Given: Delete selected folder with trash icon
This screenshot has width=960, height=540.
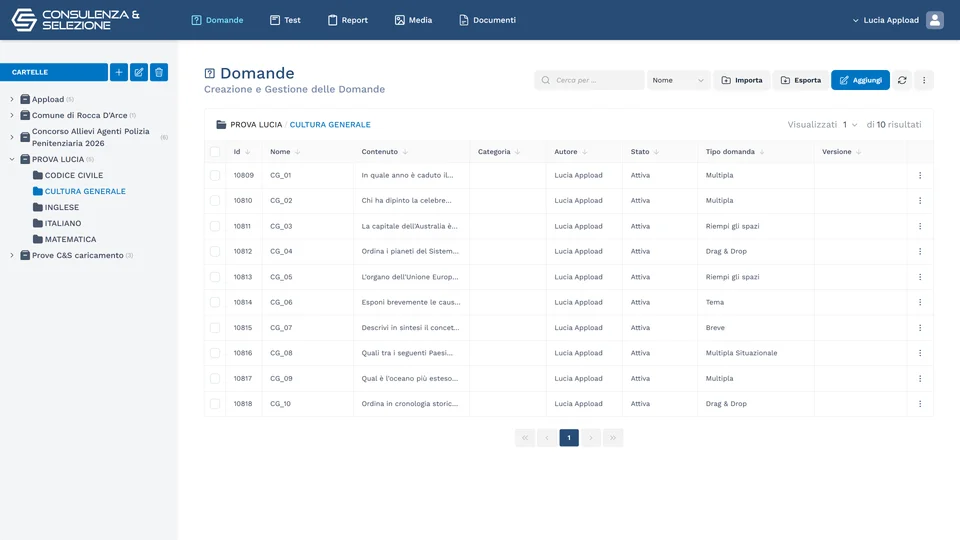Looking at the screenshot, I should click(159, 72).
